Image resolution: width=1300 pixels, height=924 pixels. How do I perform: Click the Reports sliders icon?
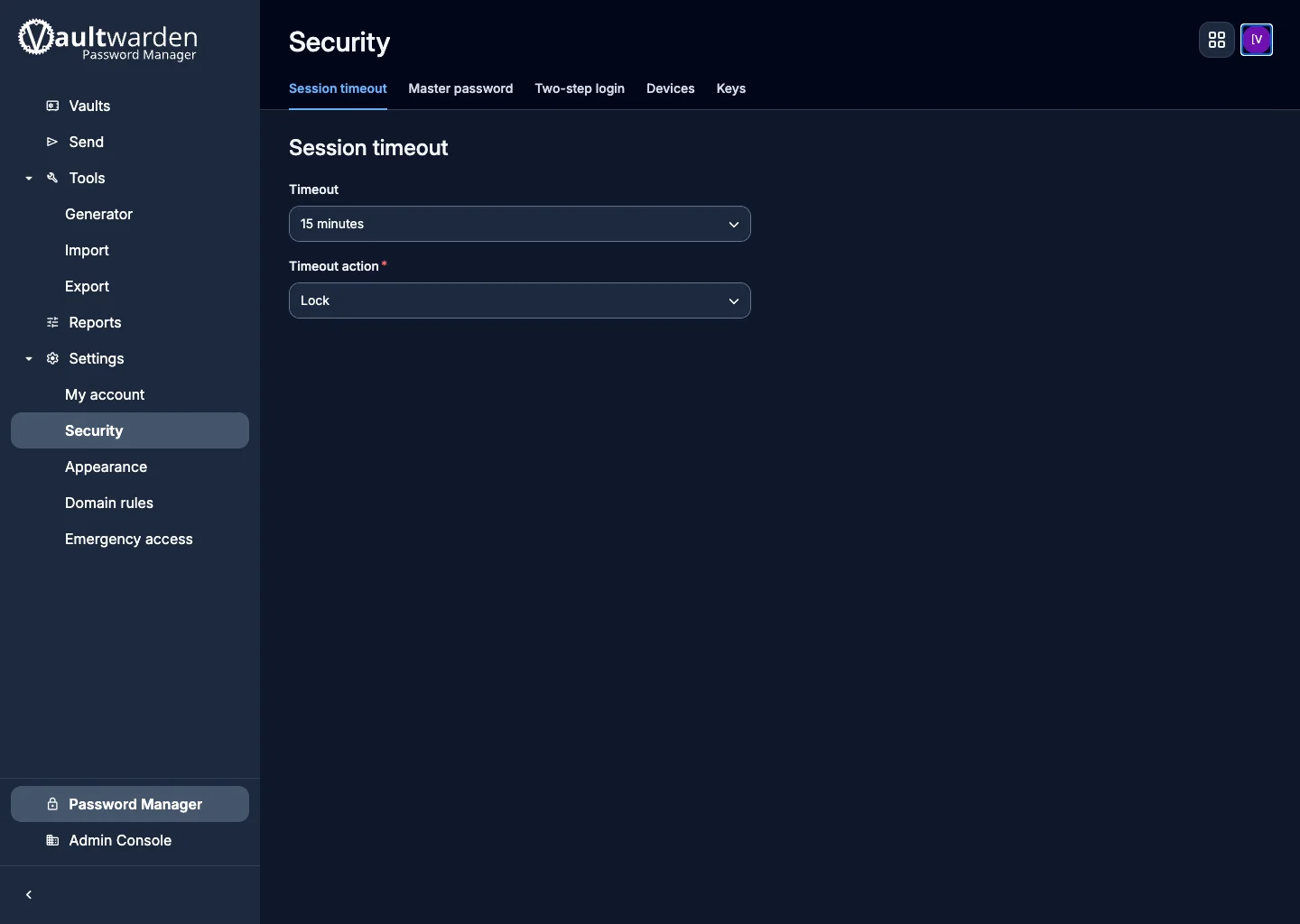click(x=52, y=322)
